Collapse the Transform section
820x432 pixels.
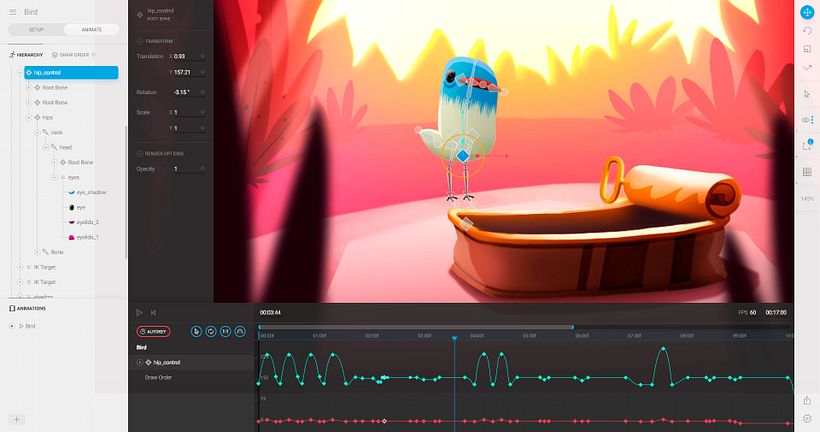click(x=139, y=41)
